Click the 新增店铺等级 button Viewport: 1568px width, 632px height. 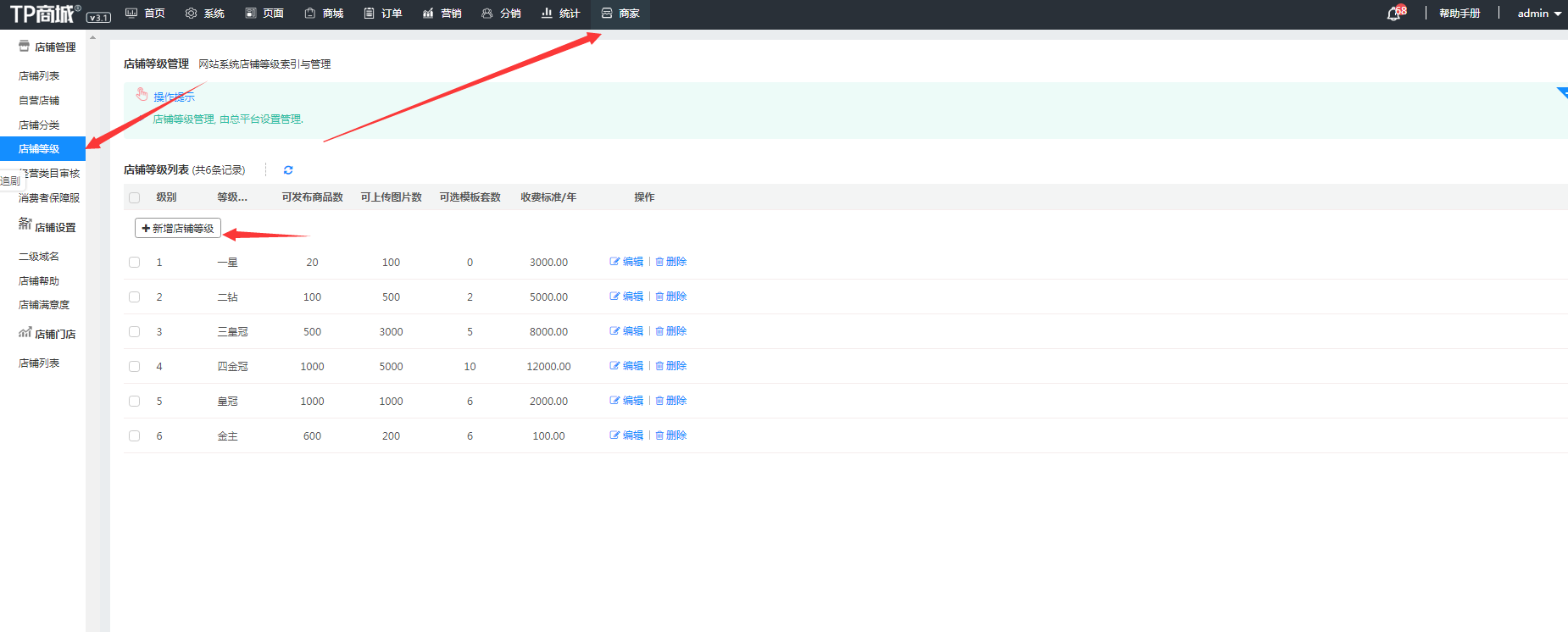(178, 229)
